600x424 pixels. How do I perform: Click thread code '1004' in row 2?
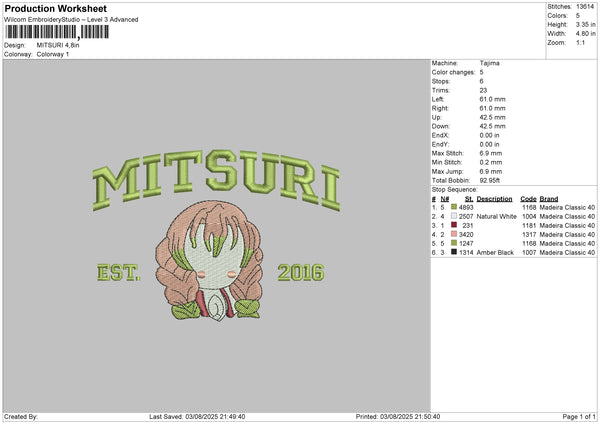pyautogui.click(x=529, y=217)
